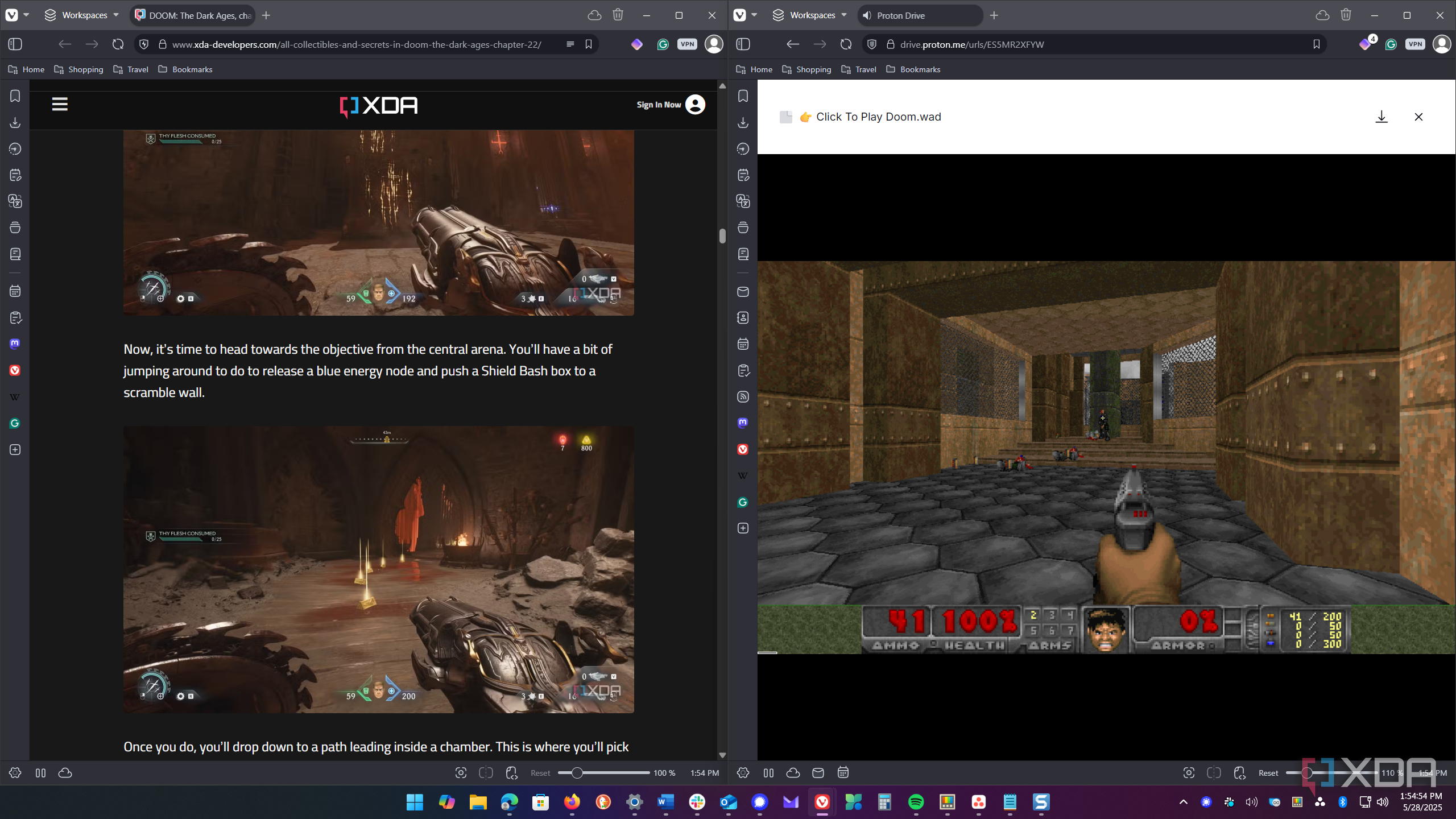Open the Home bookmark in the left window
Screen dimensions: 1456x819
point(26,69)
